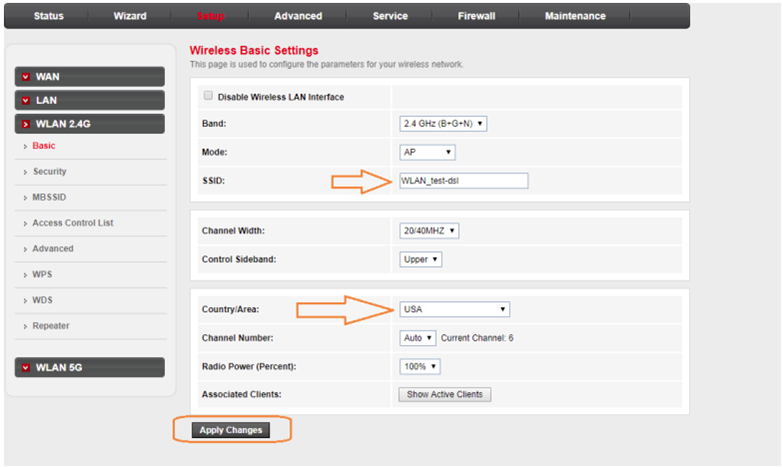
Task: Open the Control Sideband dropdown
Action: click(421, 259)
